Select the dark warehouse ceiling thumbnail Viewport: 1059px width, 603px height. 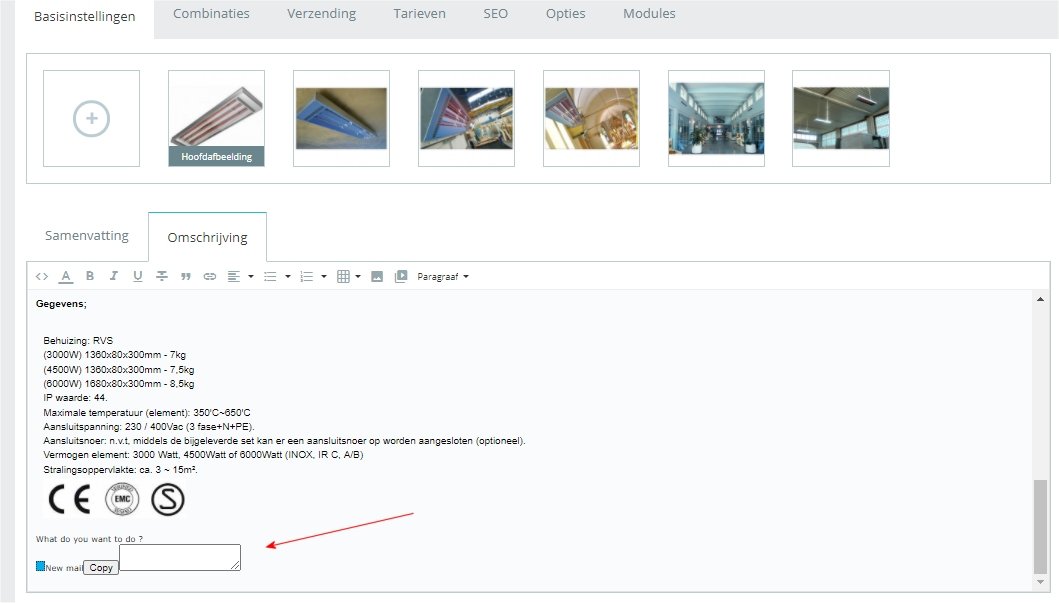pos(841,119)
